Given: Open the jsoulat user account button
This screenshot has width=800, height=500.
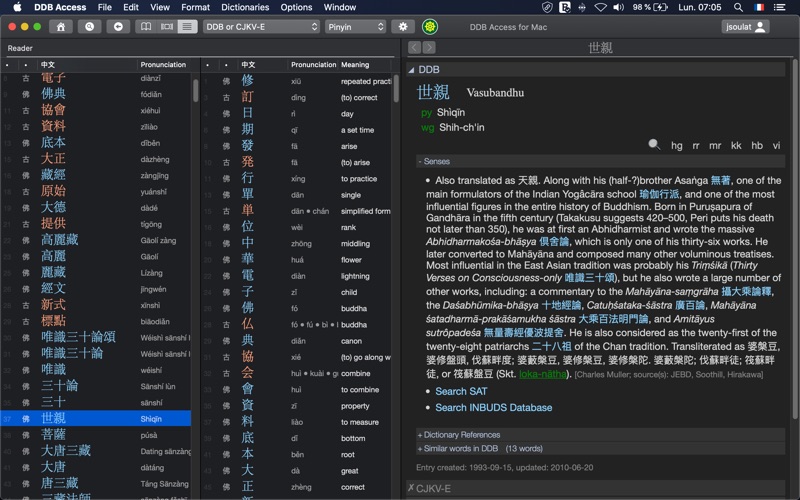Looking at the screenshot, I should click(x=745, y=27).
